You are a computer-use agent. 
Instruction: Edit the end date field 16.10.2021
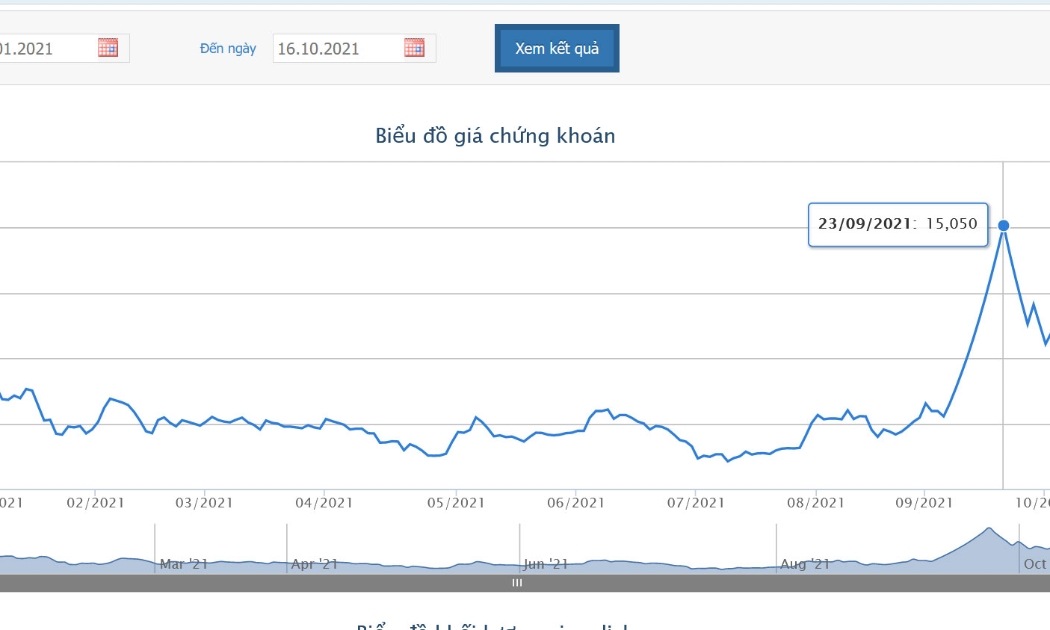point(354,48)
